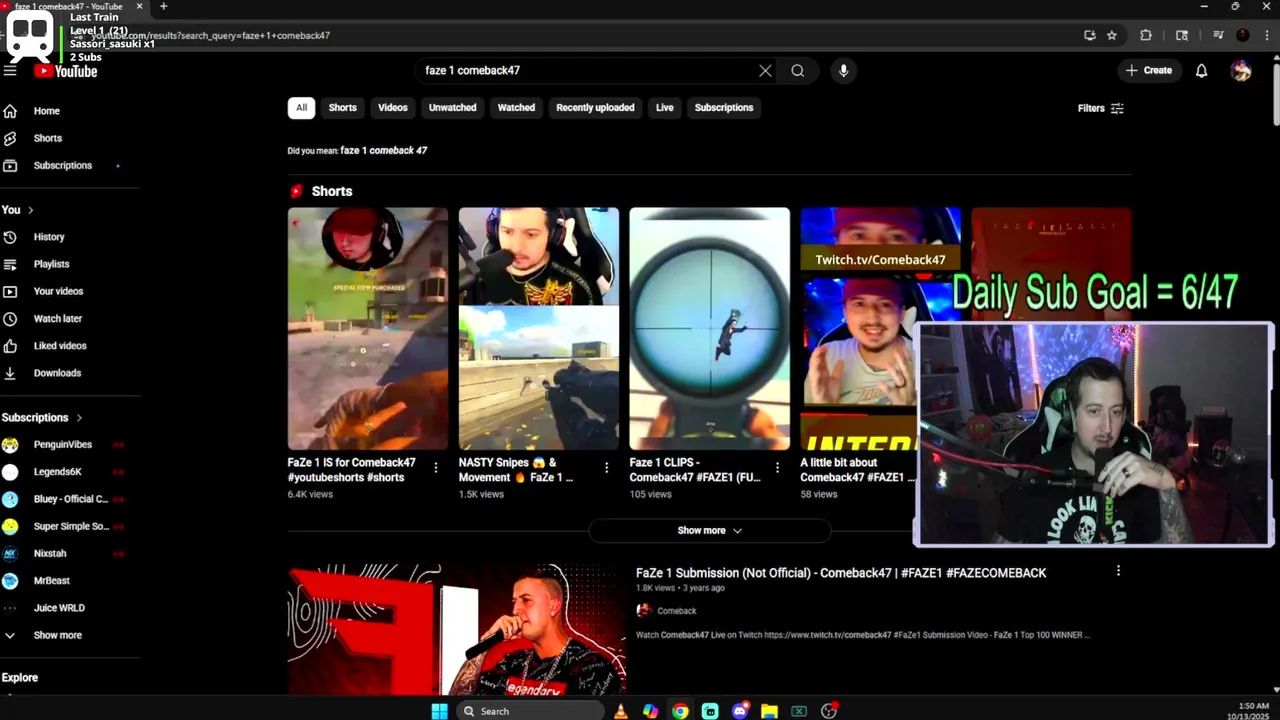Open the YouTube account avatar menu

[x=1241, y=70]
